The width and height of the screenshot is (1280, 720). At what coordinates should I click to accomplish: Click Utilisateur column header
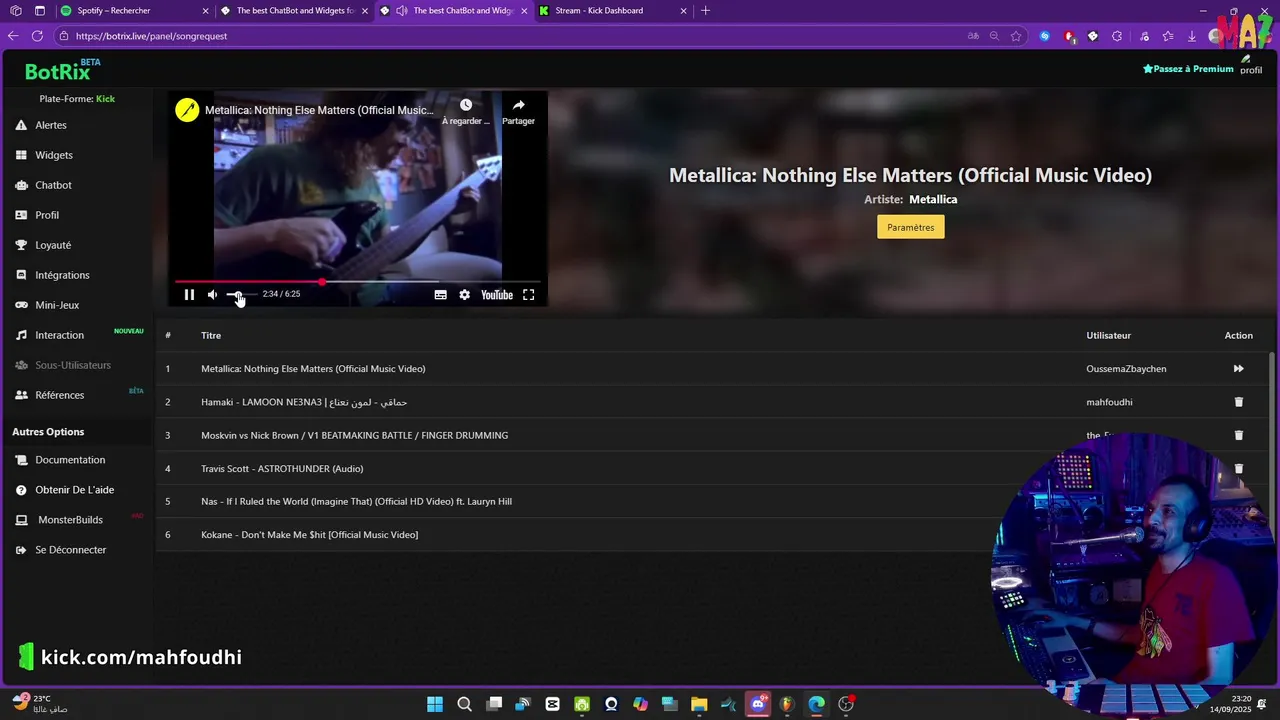coord(1108,336)
